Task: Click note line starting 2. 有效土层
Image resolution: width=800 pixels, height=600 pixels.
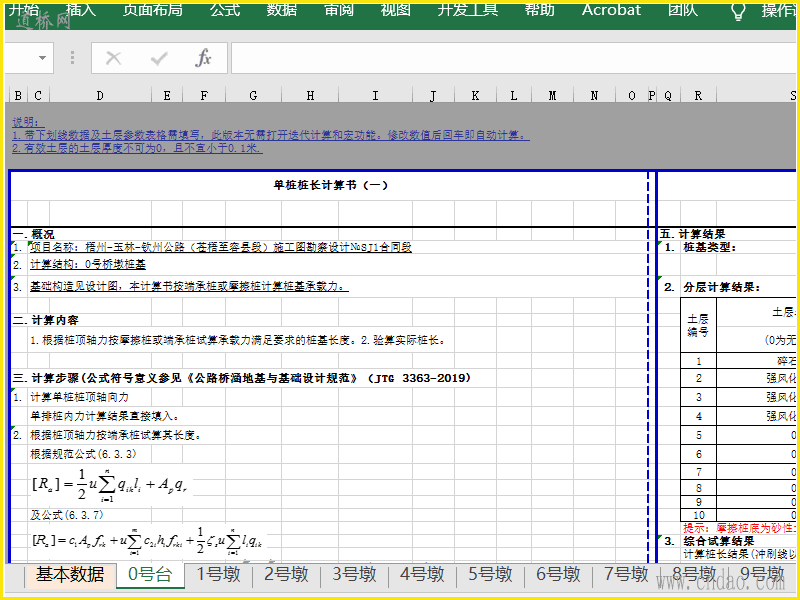Action: click(137, 148)
